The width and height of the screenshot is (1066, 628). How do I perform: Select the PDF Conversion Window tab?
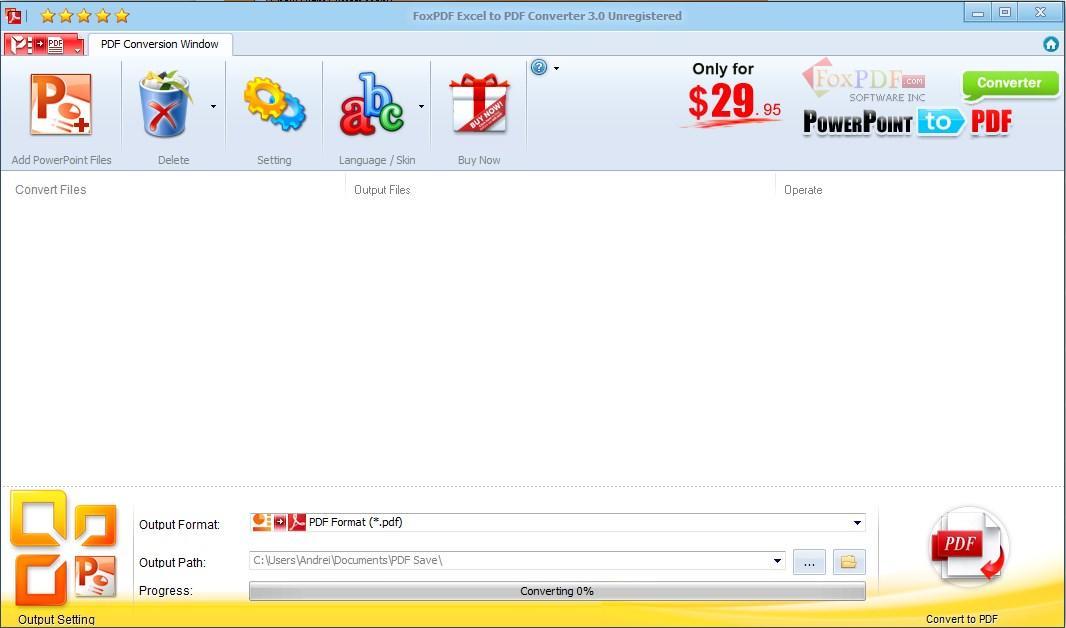[160, 44]
